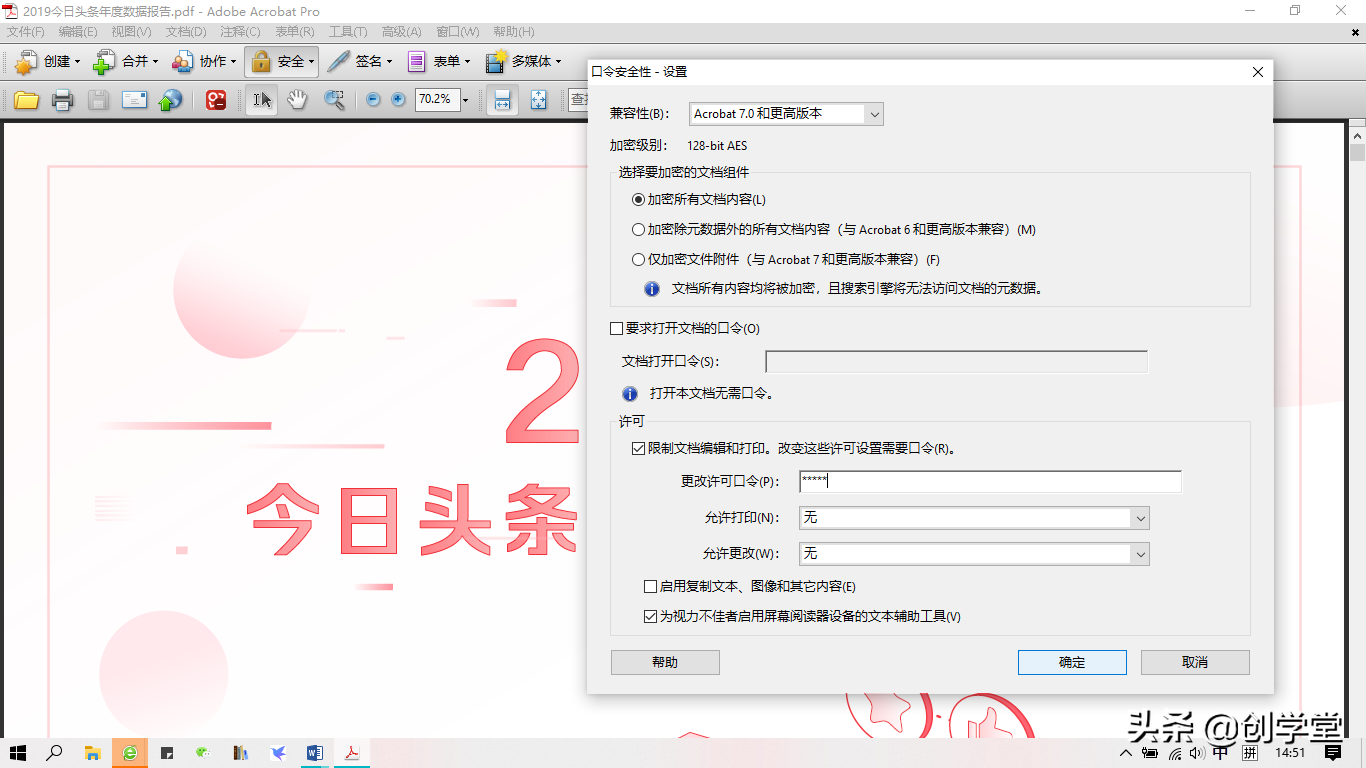Screen dimensions: 1366x768
Task: Show hidden tray icons chevron
Action: click(x=1127, y=753)
